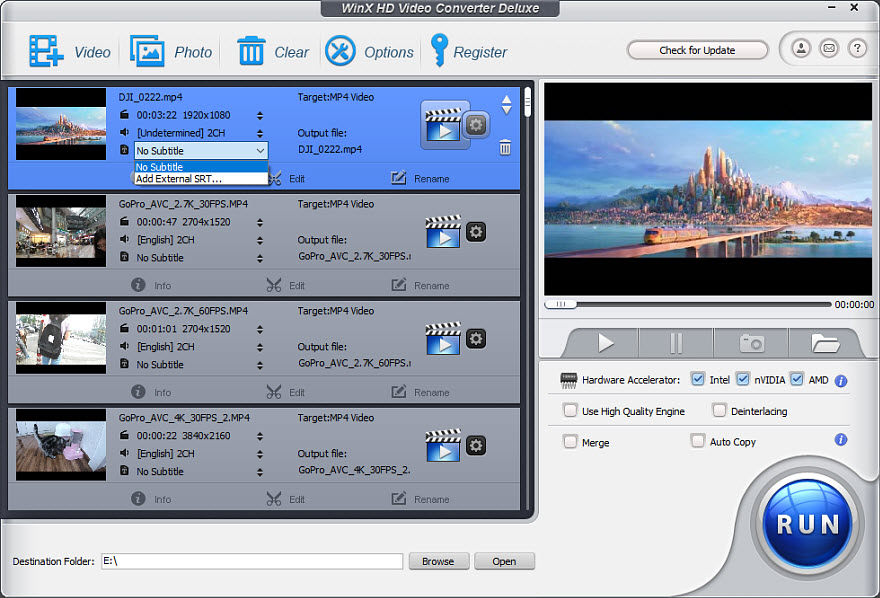Image resolution: width=880 pixels, height=598 pixels.
Task: Click the preview playback seek slider
Action: 690,304
